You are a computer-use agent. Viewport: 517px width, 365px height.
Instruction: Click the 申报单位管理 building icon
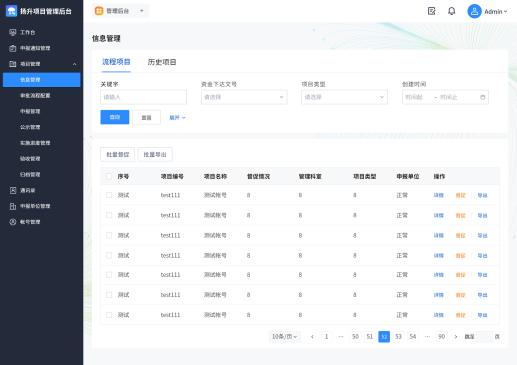coord(13,206)
